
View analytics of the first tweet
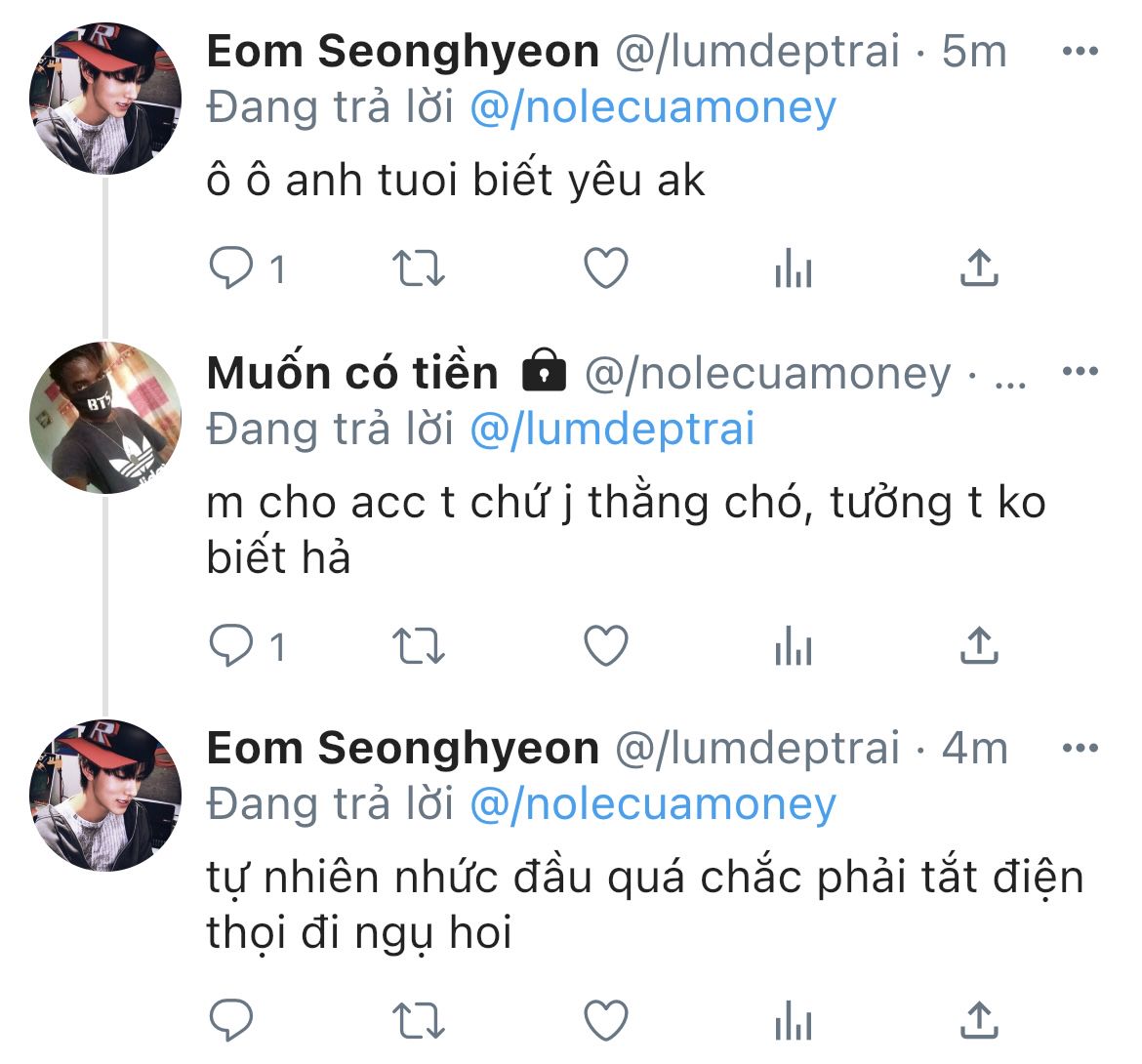(x=793, y=268)
